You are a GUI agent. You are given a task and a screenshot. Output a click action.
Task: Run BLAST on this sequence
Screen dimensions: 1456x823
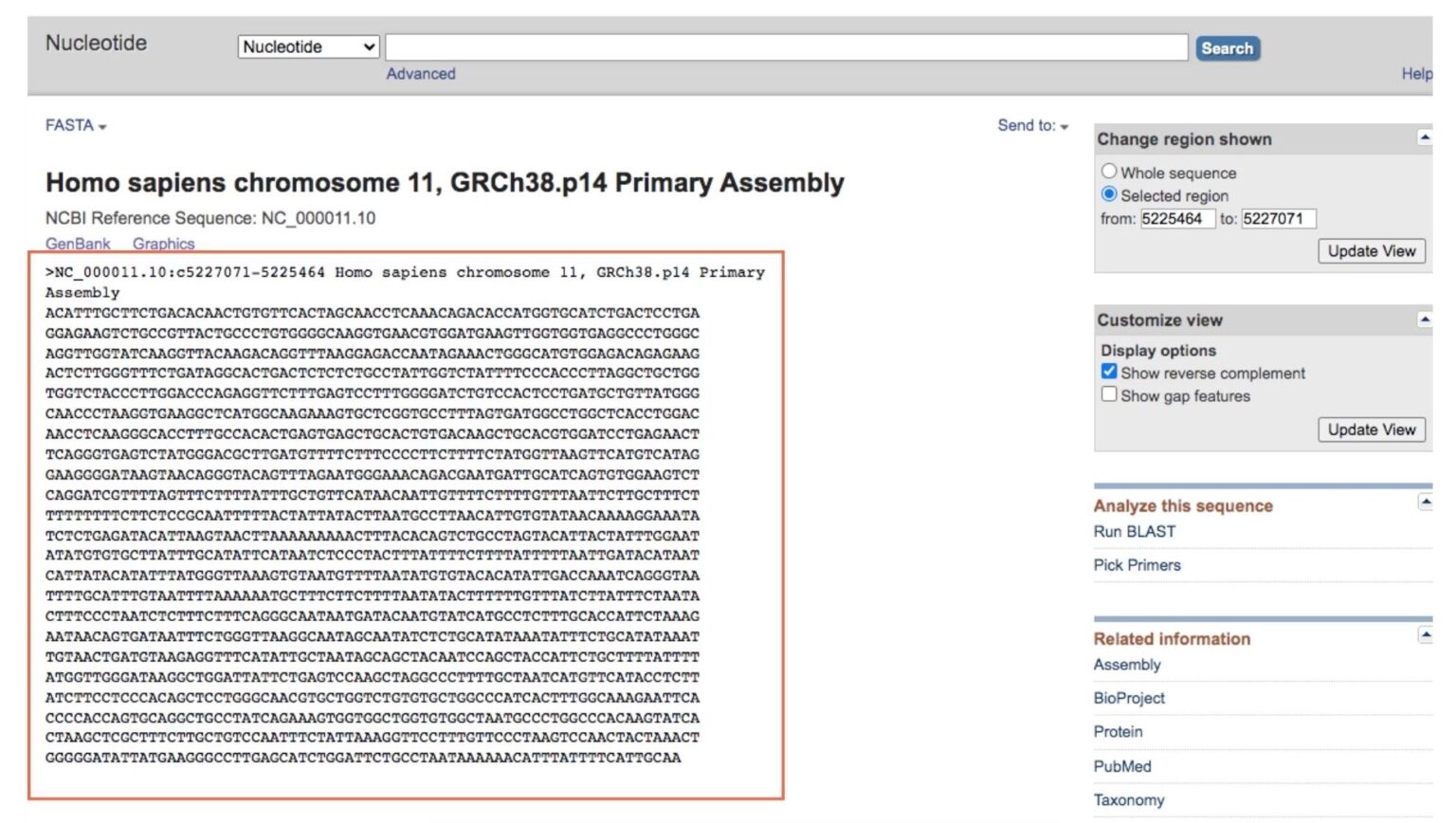coord(1134,532)
